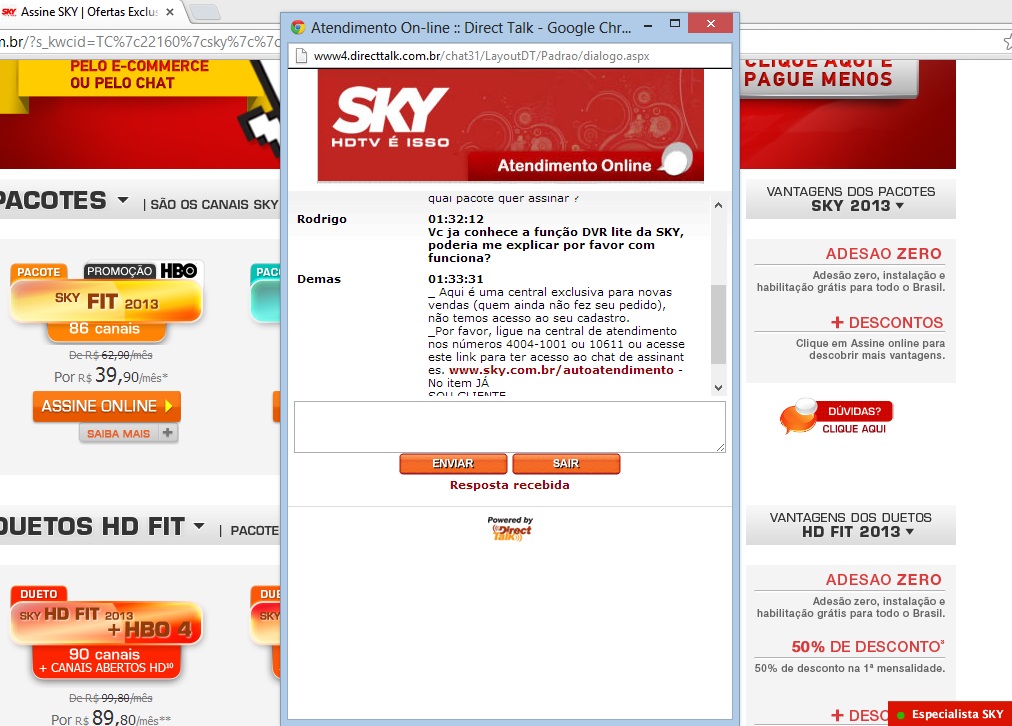This screenshot has height=726, width=1012.
Task: Click the 50% DE DESCONTO heading
Action: 868,647
